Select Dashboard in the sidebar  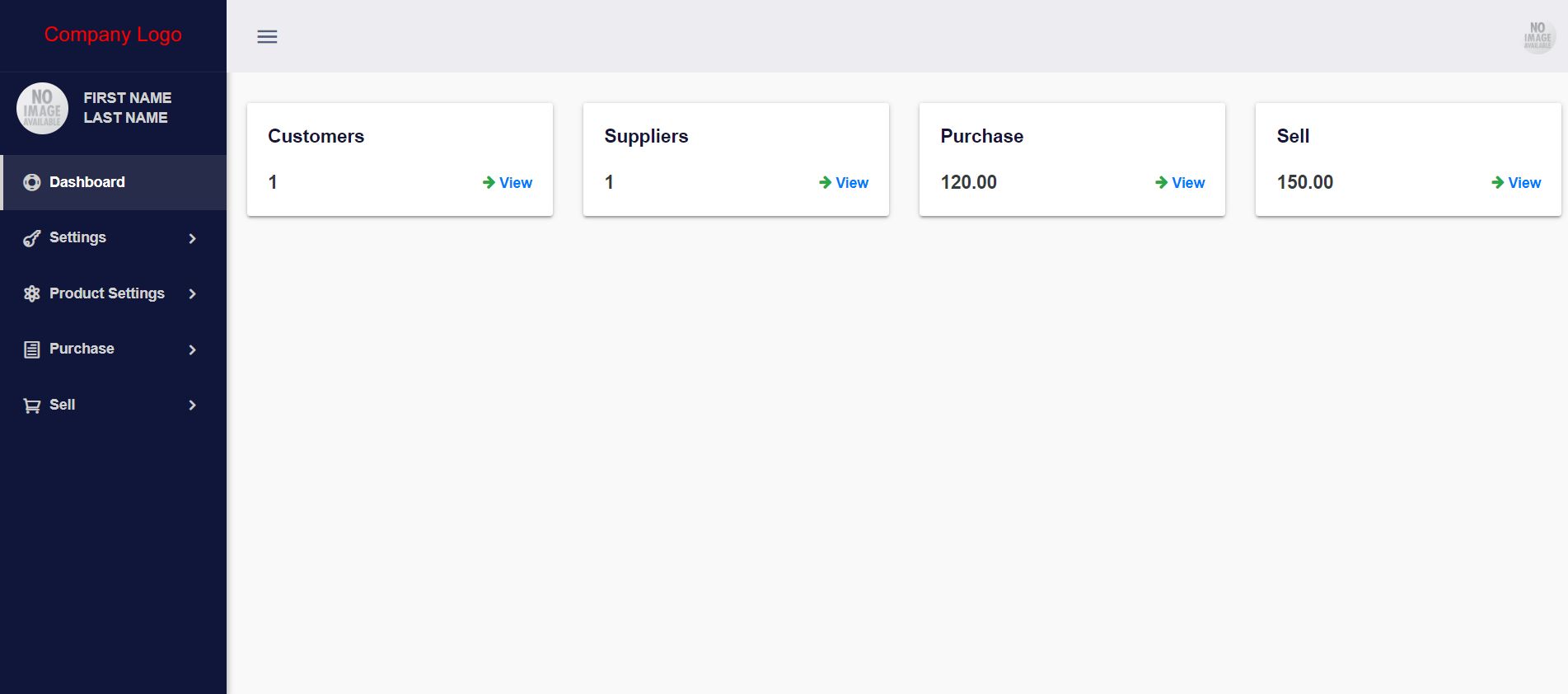coord(87,182)
